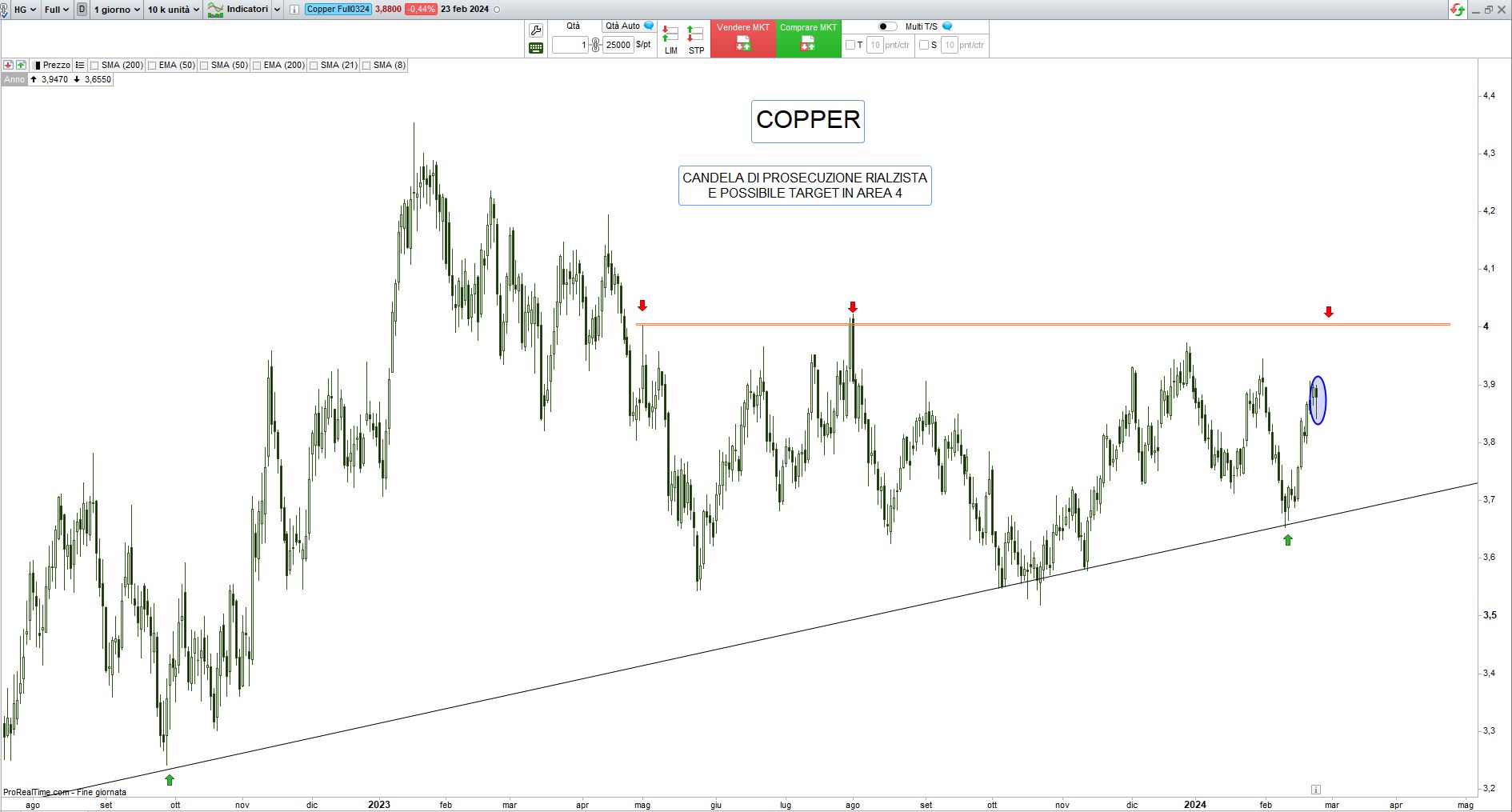The height and width of the screenshot is (812, 1512).
Task: Select the STP stop order icon
Action: tap(696, 39)
